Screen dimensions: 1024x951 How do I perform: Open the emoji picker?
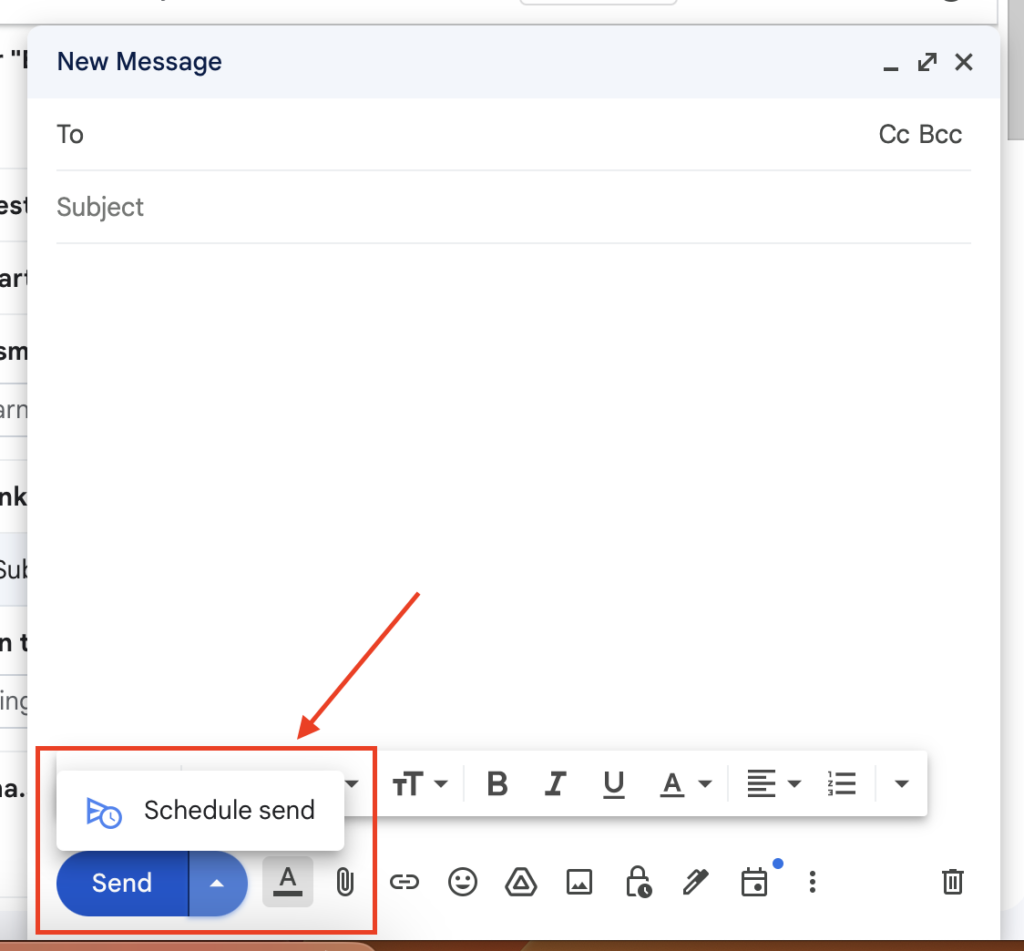[462, 882]
